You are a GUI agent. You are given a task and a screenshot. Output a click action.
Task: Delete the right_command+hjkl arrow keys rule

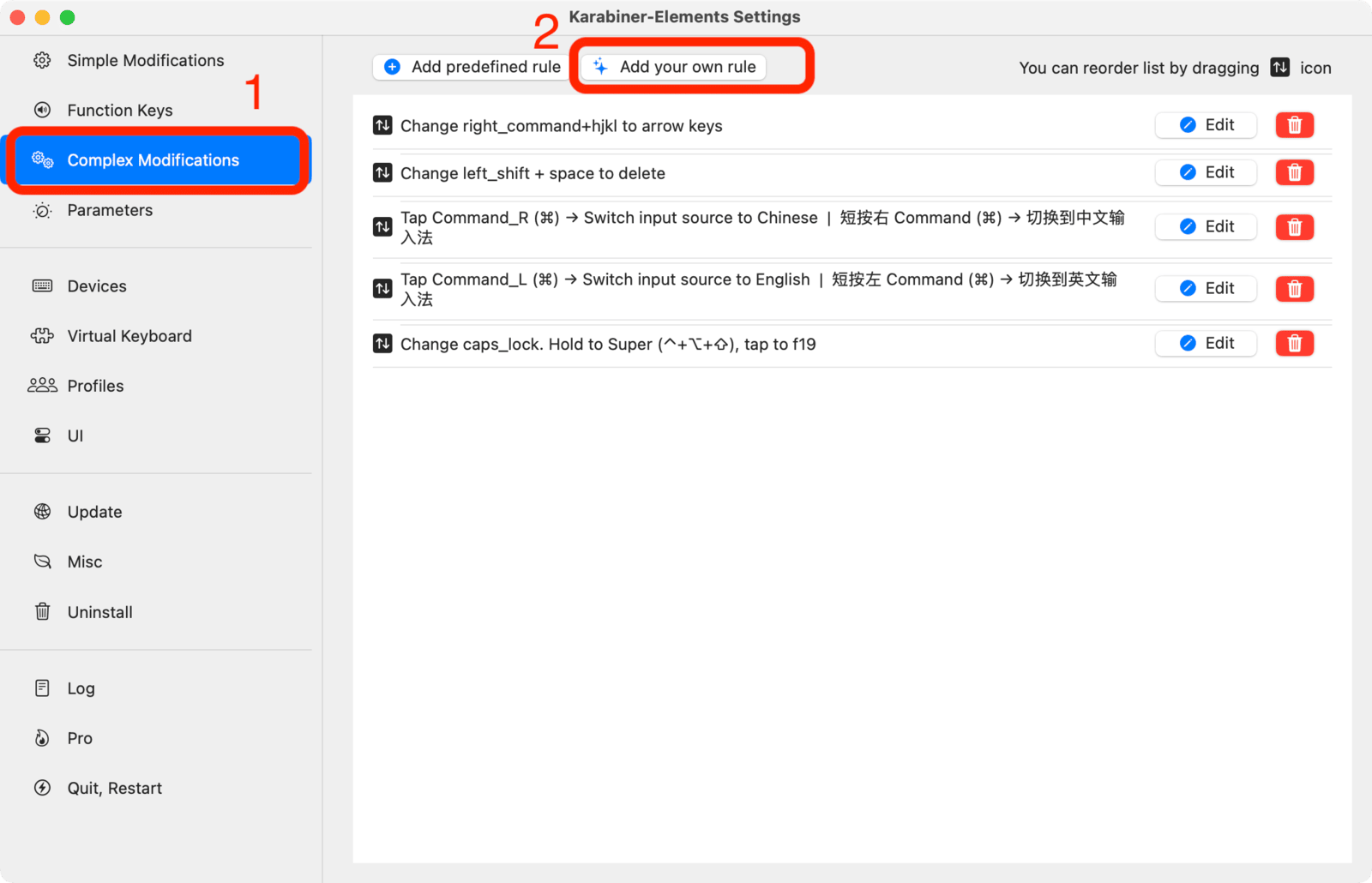pyautogui.click(x=1295, y=125)
